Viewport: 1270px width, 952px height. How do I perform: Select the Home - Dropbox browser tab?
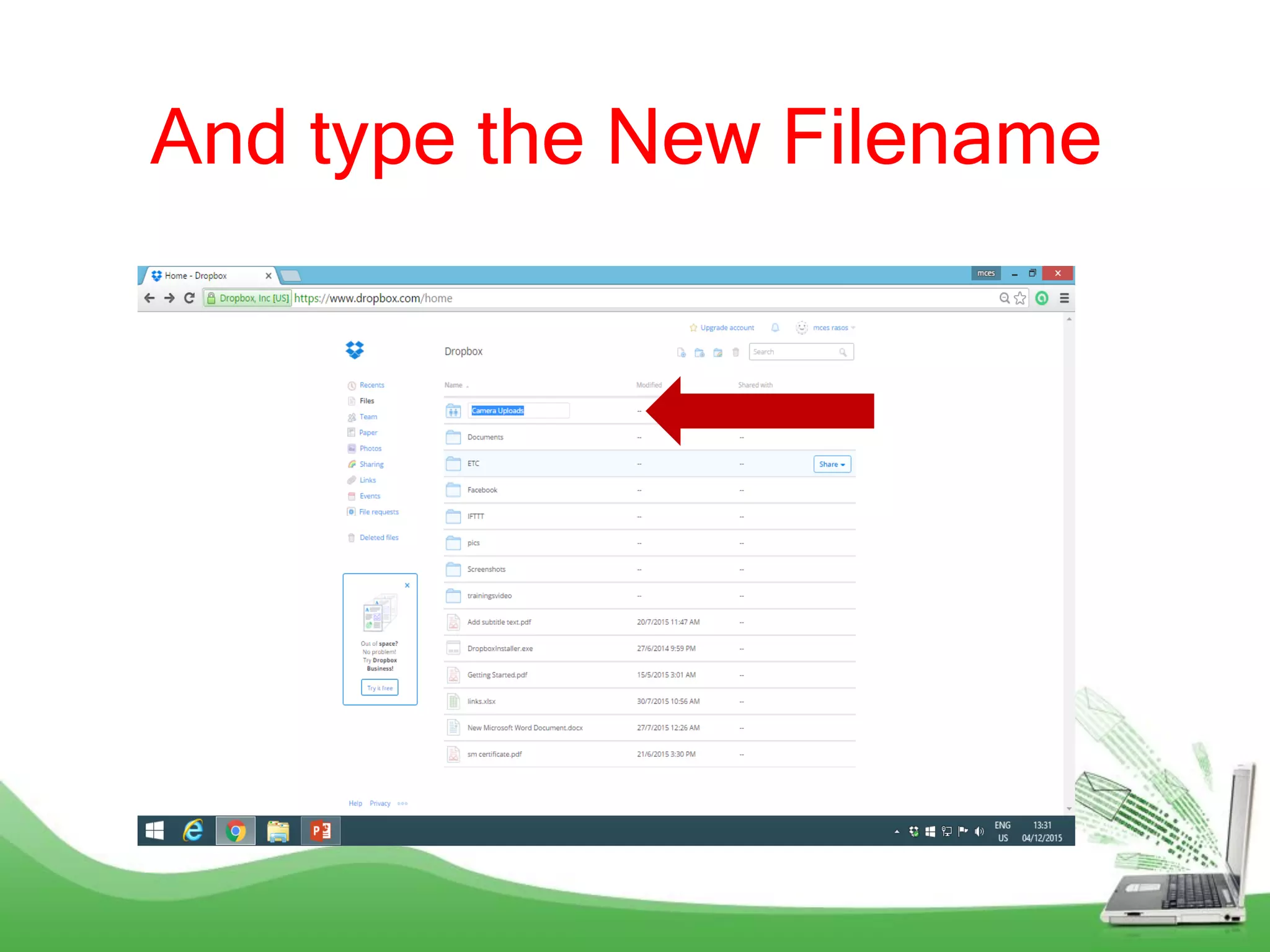[x=210, y=276]
